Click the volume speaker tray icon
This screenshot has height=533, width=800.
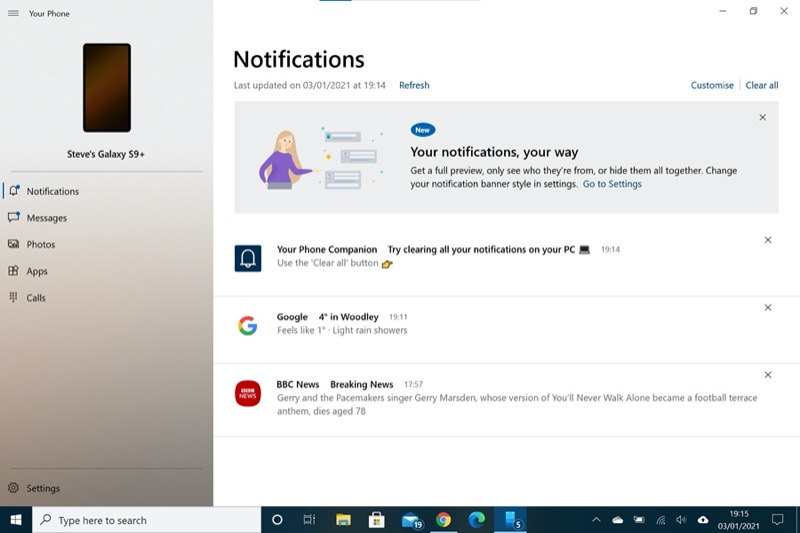[x=681, y=520]
